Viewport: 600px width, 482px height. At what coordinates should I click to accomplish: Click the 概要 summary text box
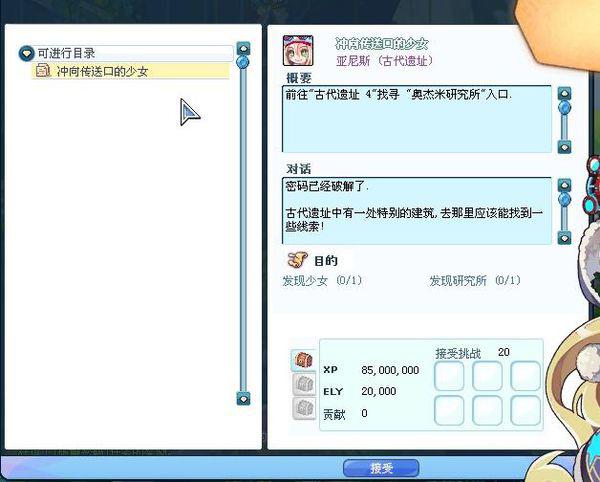pos(417,119)
